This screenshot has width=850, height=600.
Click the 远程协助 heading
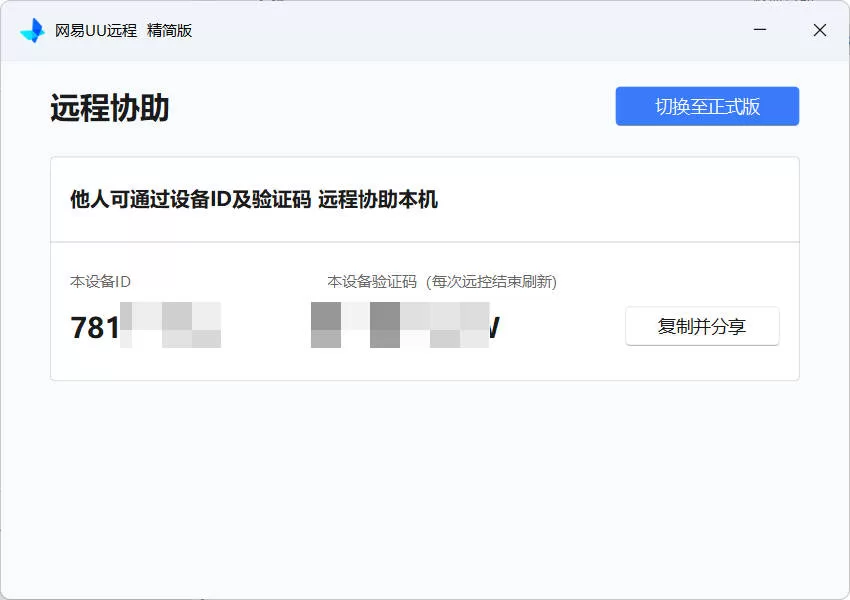[110, 107]
